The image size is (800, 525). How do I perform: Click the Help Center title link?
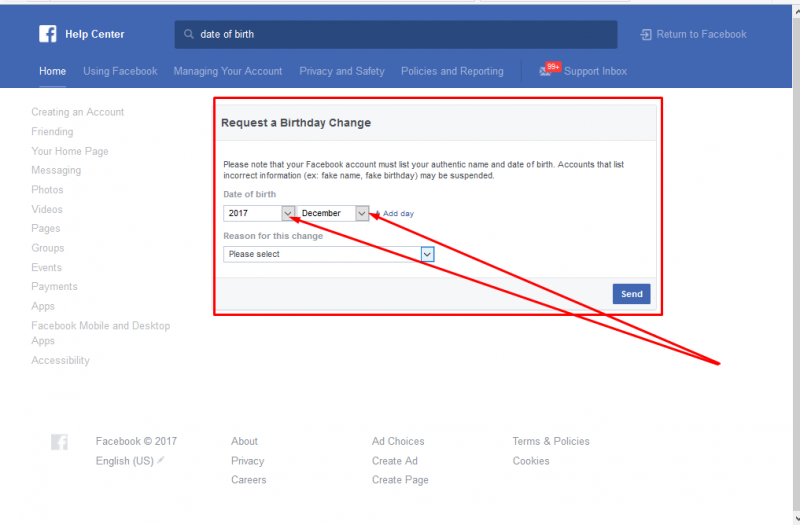coord(95,34)
